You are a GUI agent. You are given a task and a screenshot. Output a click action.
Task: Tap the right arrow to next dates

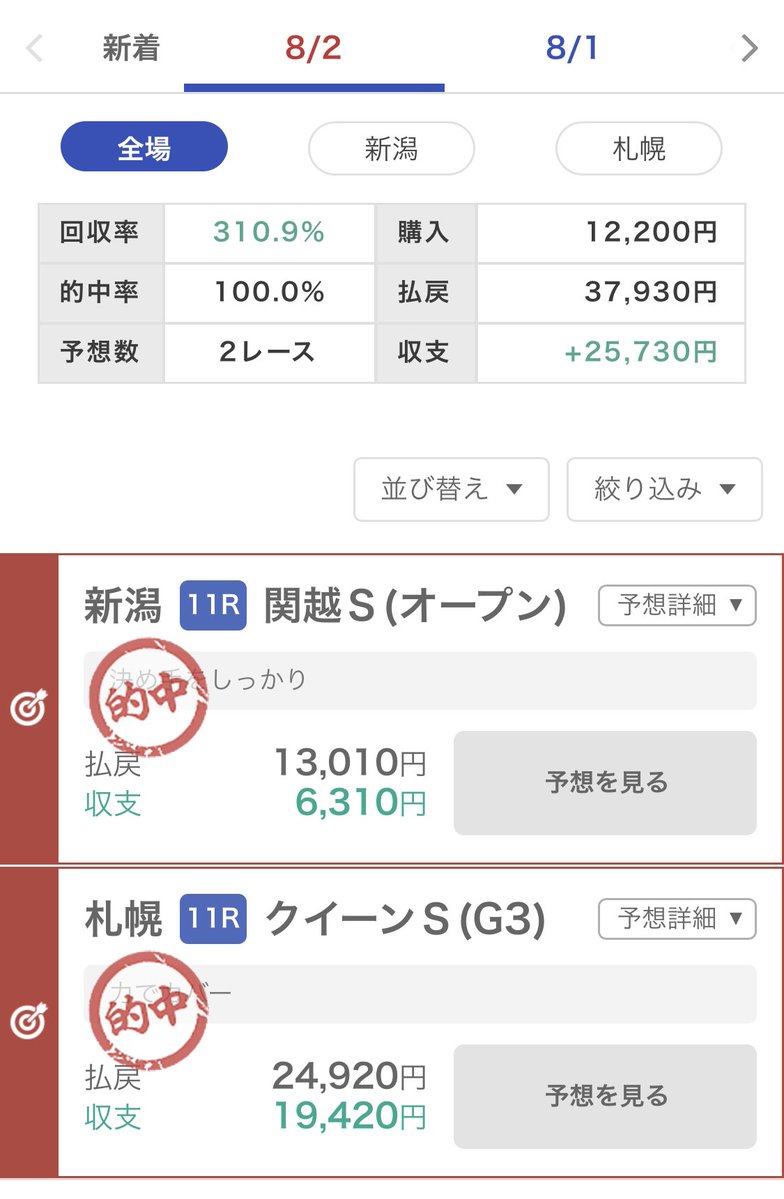(750, 48)
